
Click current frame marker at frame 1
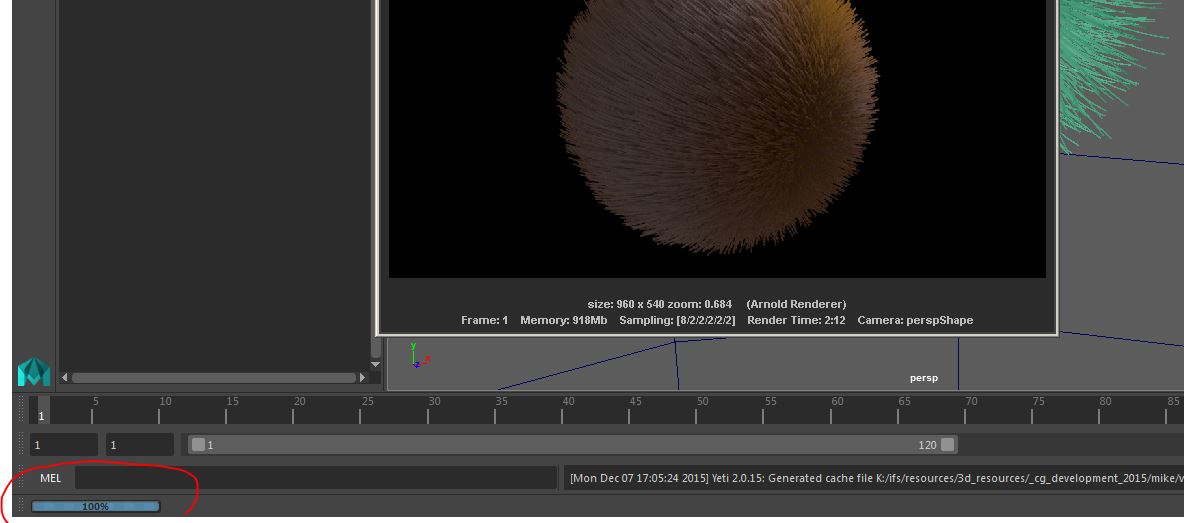43,411
